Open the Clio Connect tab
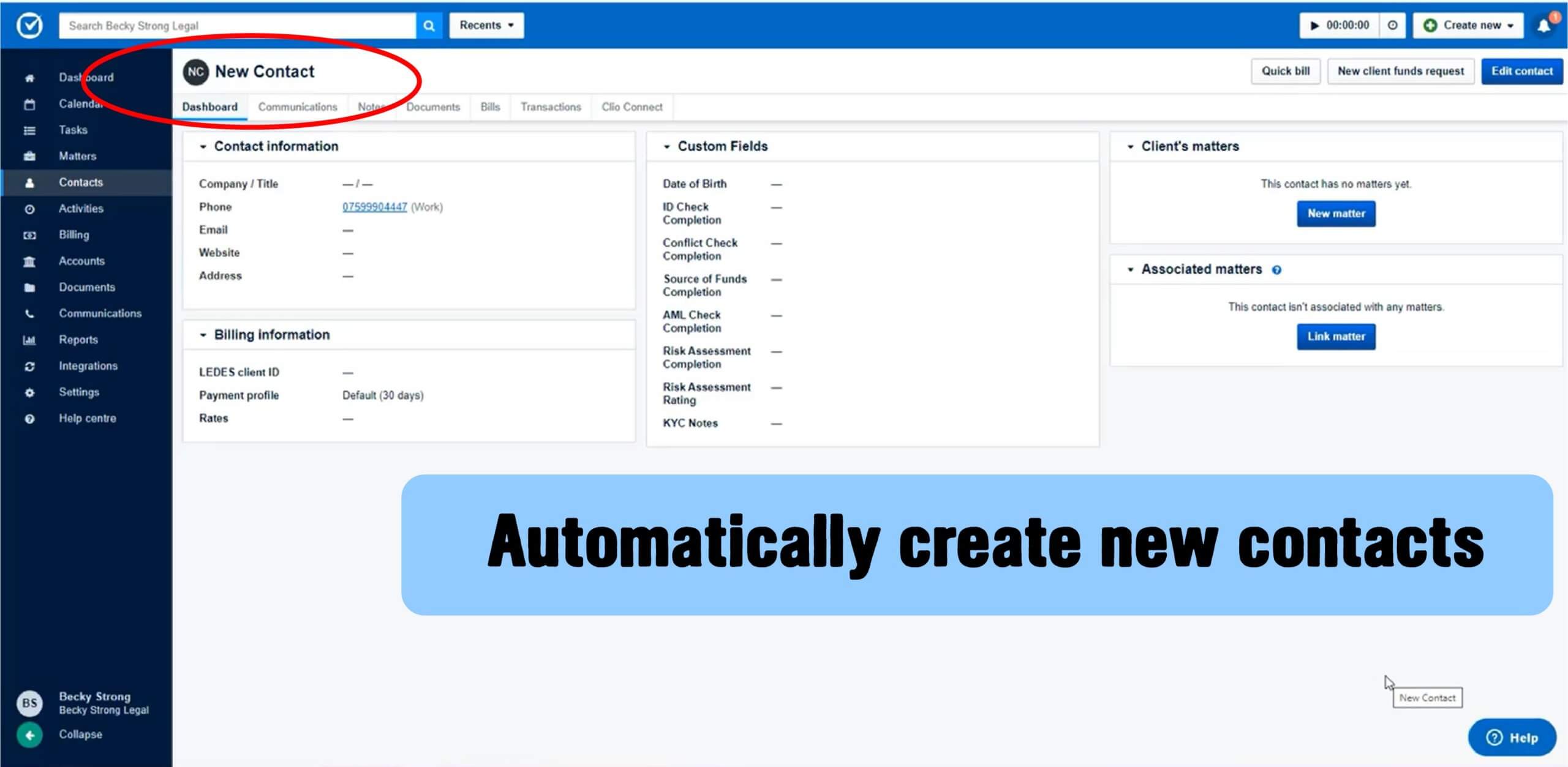Image resolution: width=1568 pixels, height=767 pixels. click(x=632, y=107)
